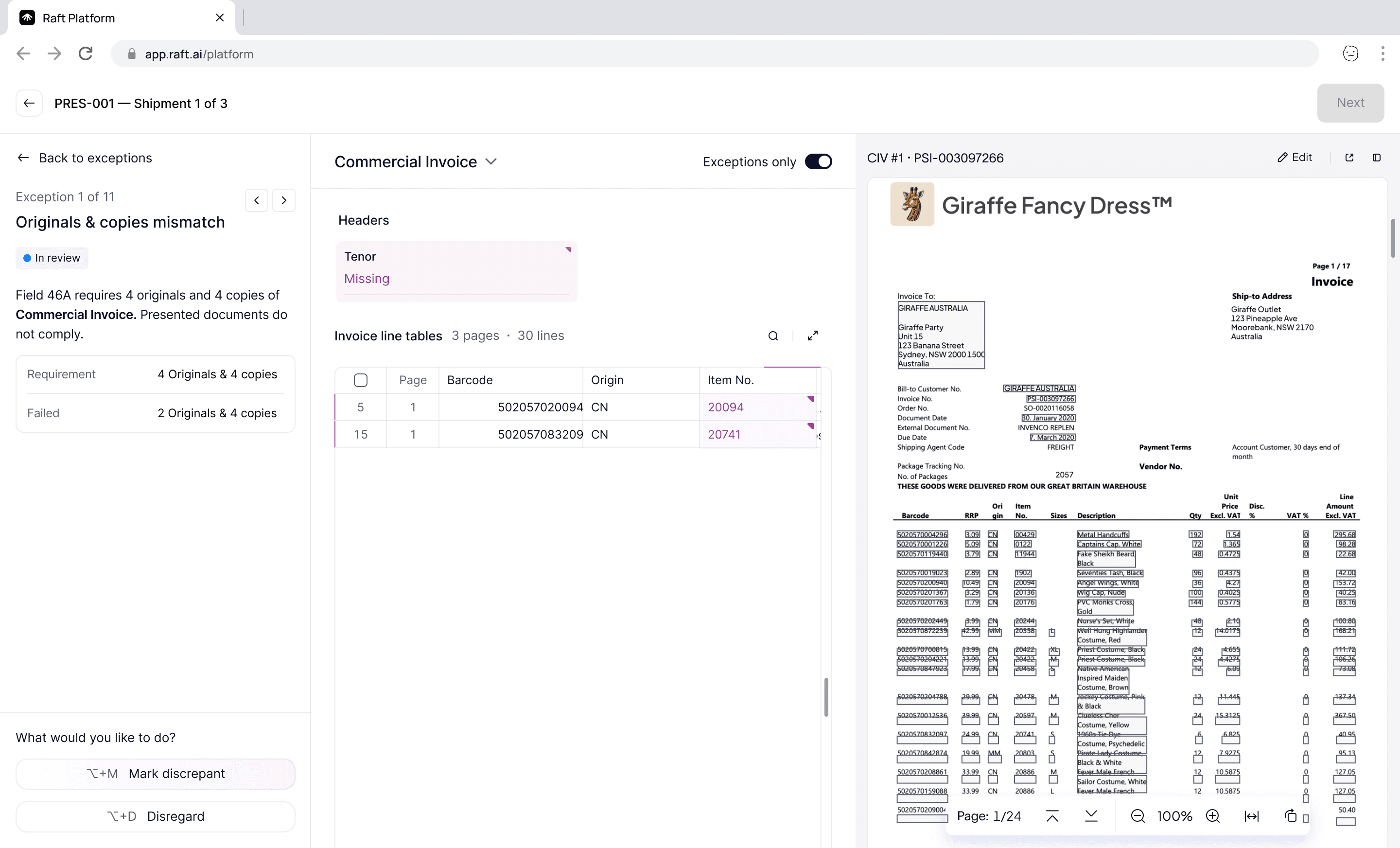Viewport: 1400px width, 848px height.
Task: Click barcode 502057020094 cell
Action: click(511, 407)
